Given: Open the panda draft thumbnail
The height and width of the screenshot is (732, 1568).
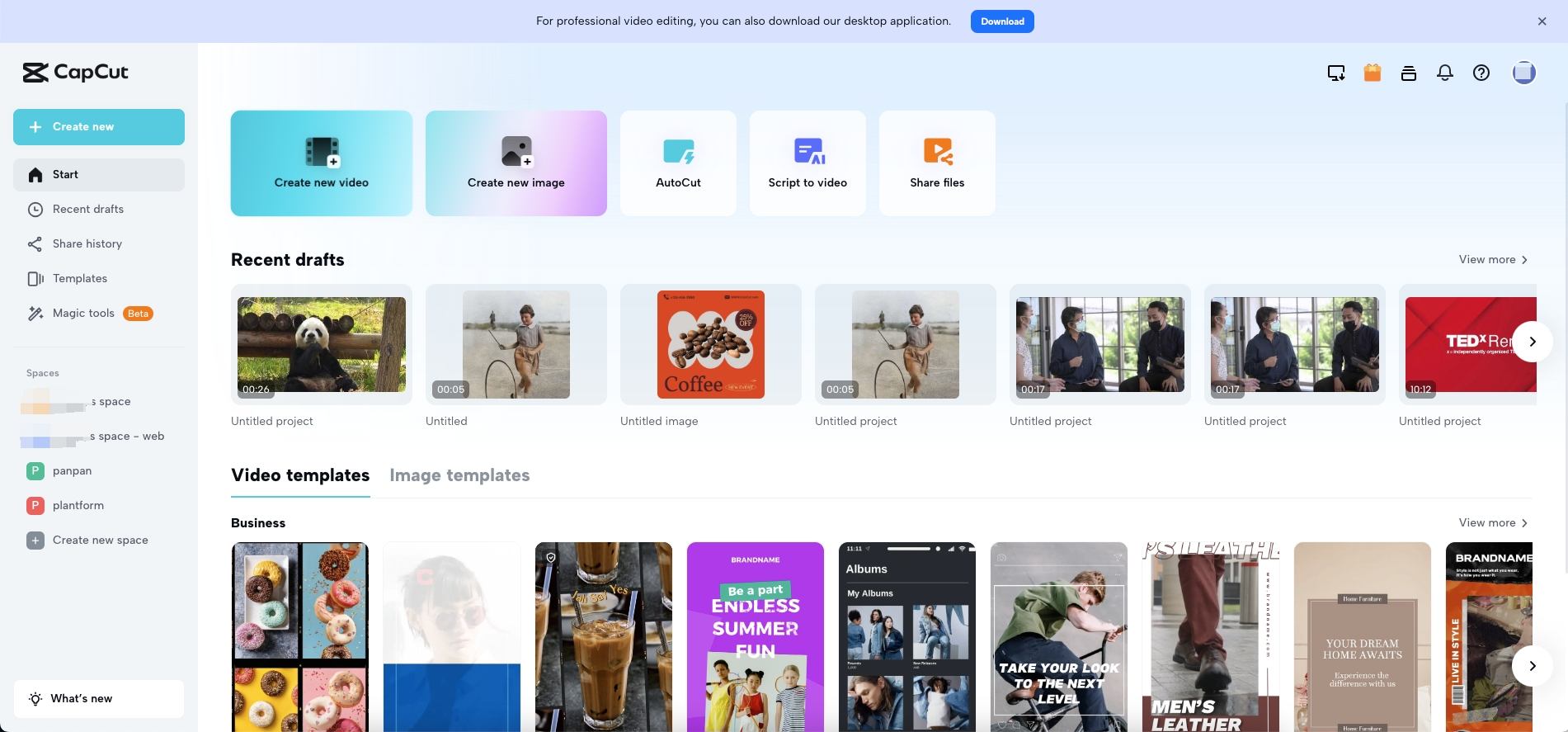Looking at the screenshot, I should tap(322, 345).
